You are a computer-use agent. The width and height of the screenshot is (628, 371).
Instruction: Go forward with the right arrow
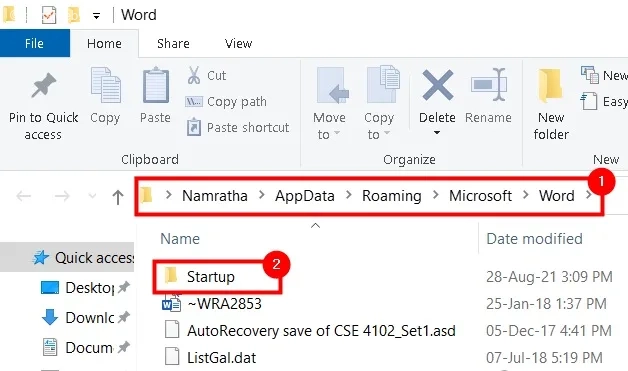tap(62, 196)
